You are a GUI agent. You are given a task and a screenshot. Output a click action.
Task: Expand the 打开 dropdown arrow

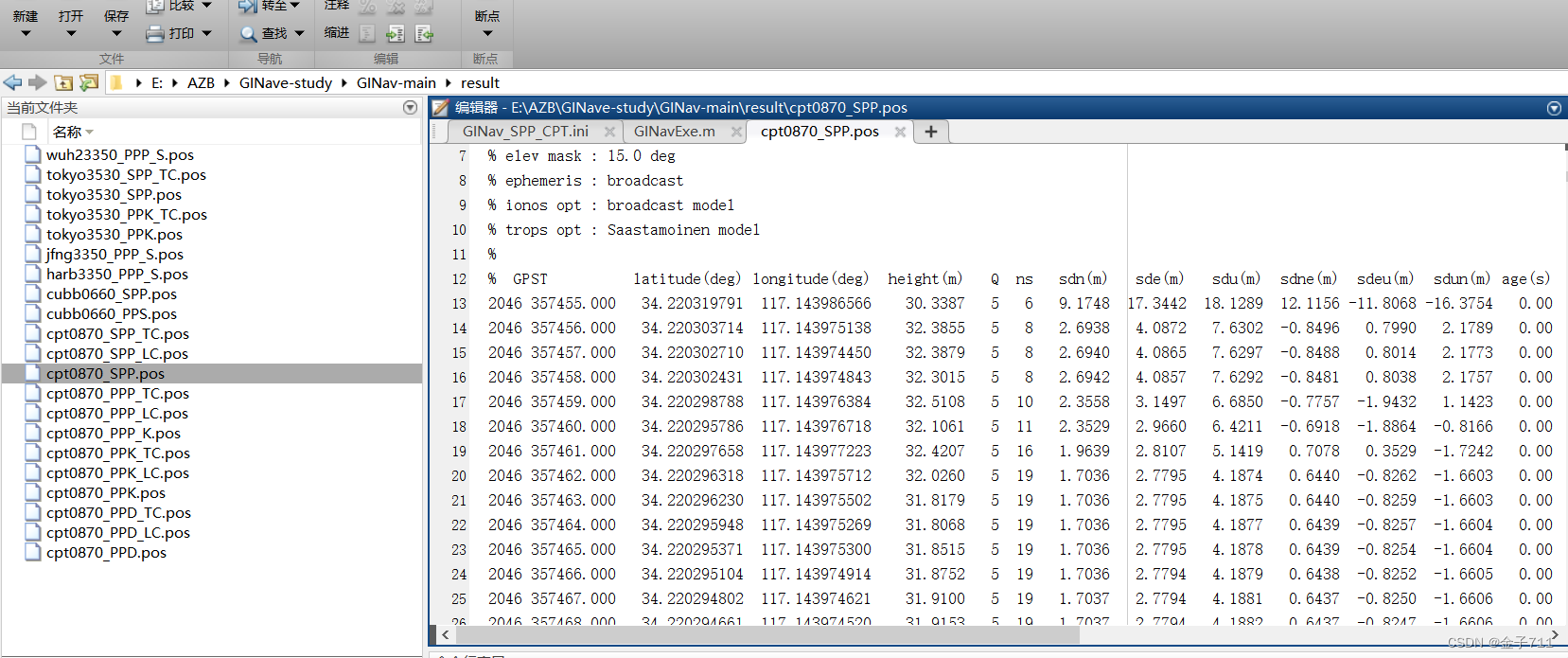point(71,34)
